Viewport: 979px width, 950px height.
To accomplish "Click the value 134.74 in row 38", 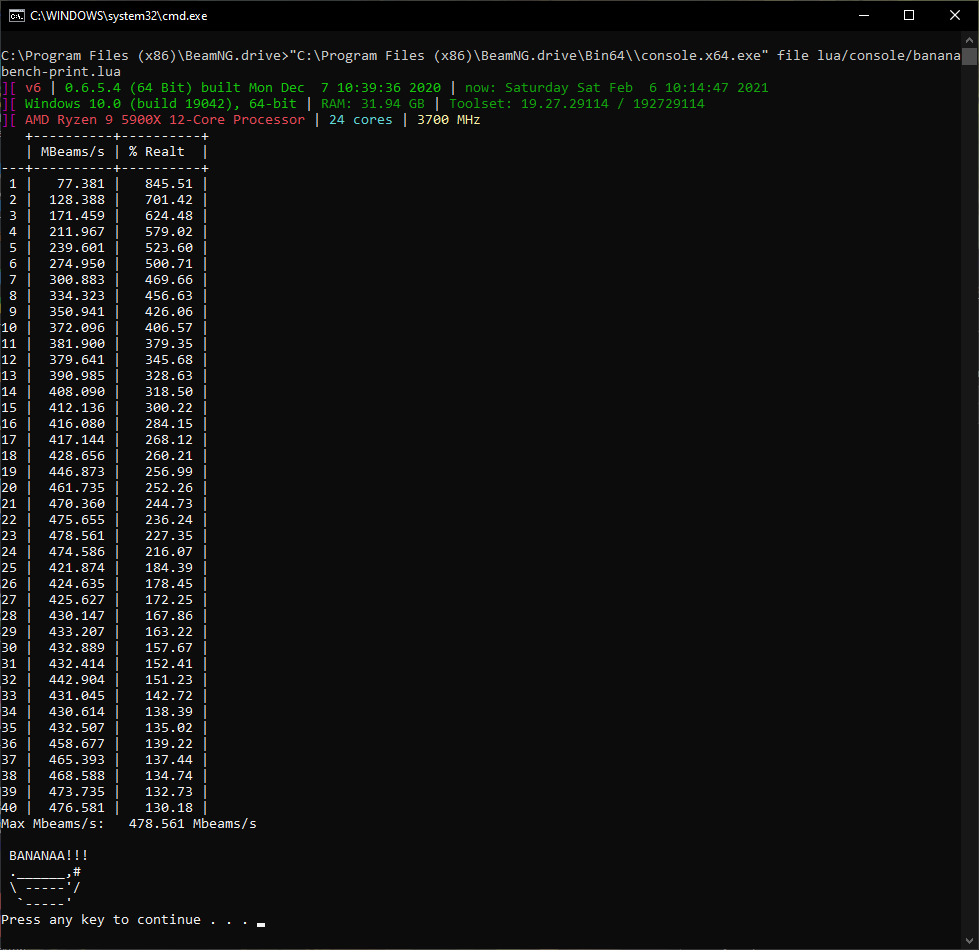I will [x=169, y=775].
